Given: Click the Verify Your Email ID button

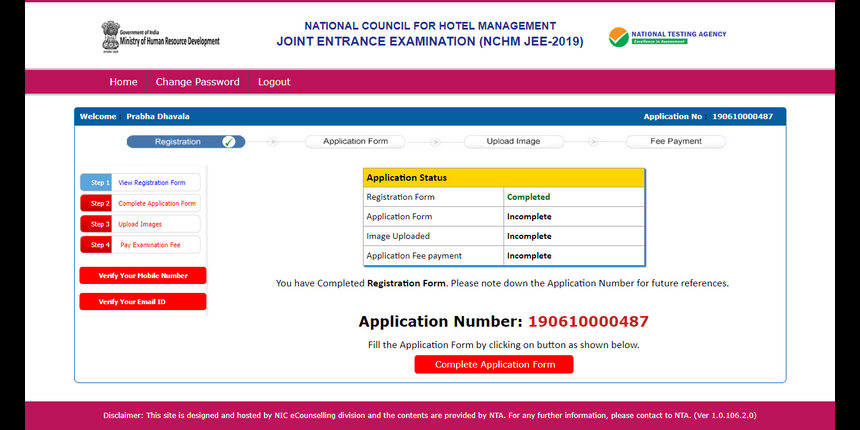Looking at the screenshot, I should [143, 302].
